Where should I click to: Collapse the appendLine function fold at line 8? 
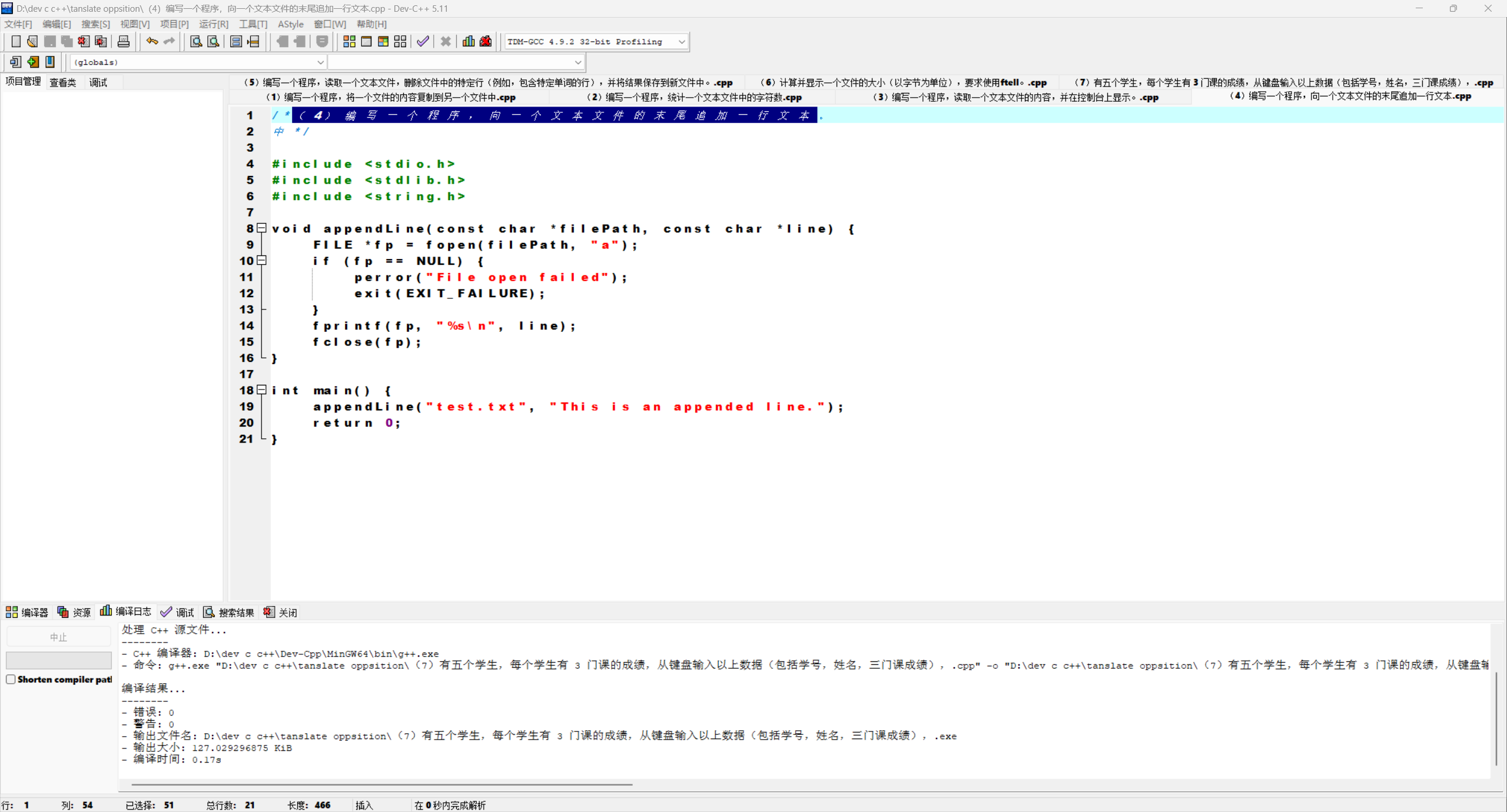262,228
